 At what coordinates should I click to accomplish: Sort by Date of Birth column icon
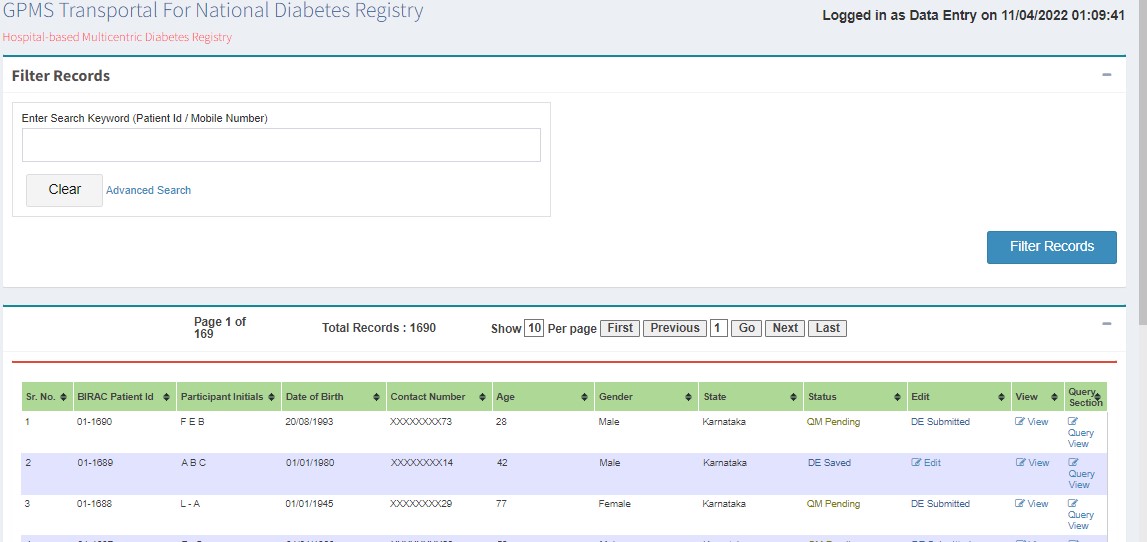point(376,398)
